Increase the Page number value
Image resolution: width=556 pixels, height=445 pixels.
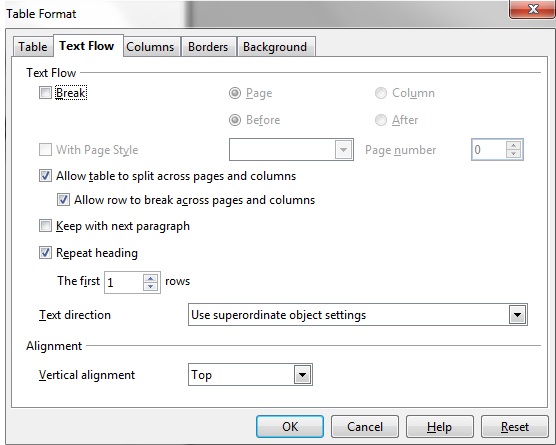513,145
